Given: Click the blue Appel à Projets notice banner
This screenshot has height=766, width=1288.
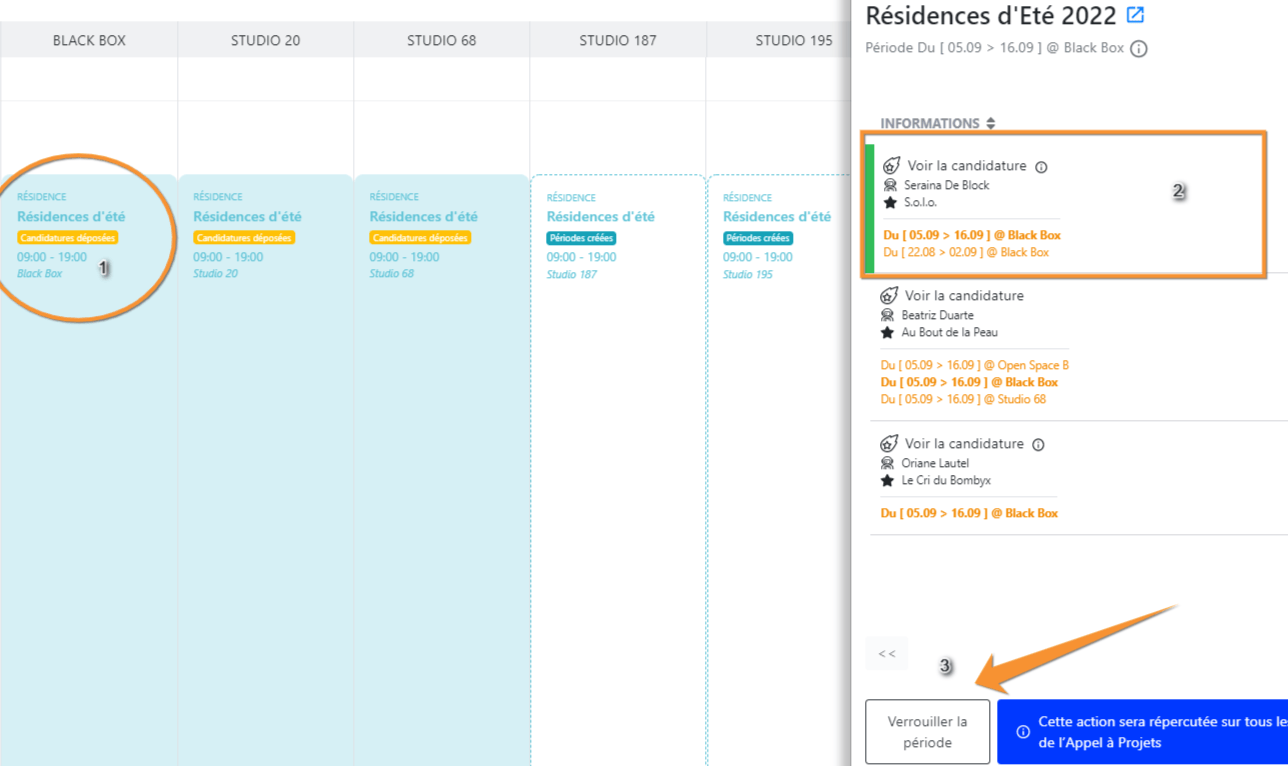Looking at the screenshot, I should click(x=1142, y=732).
